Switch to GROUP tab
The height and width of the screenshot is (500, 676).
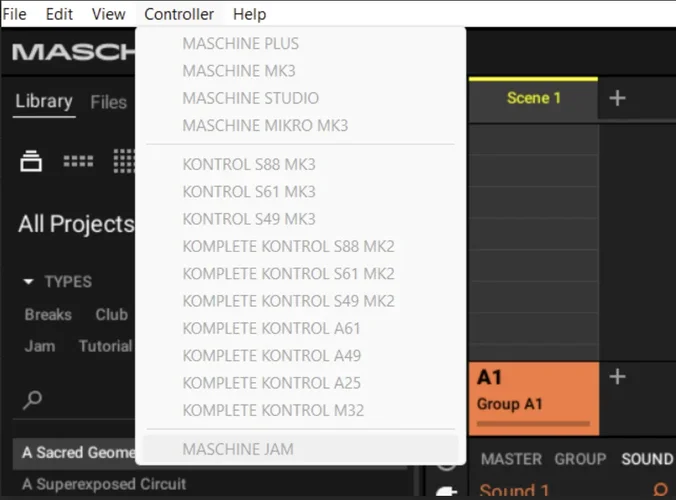pos(580,459)
